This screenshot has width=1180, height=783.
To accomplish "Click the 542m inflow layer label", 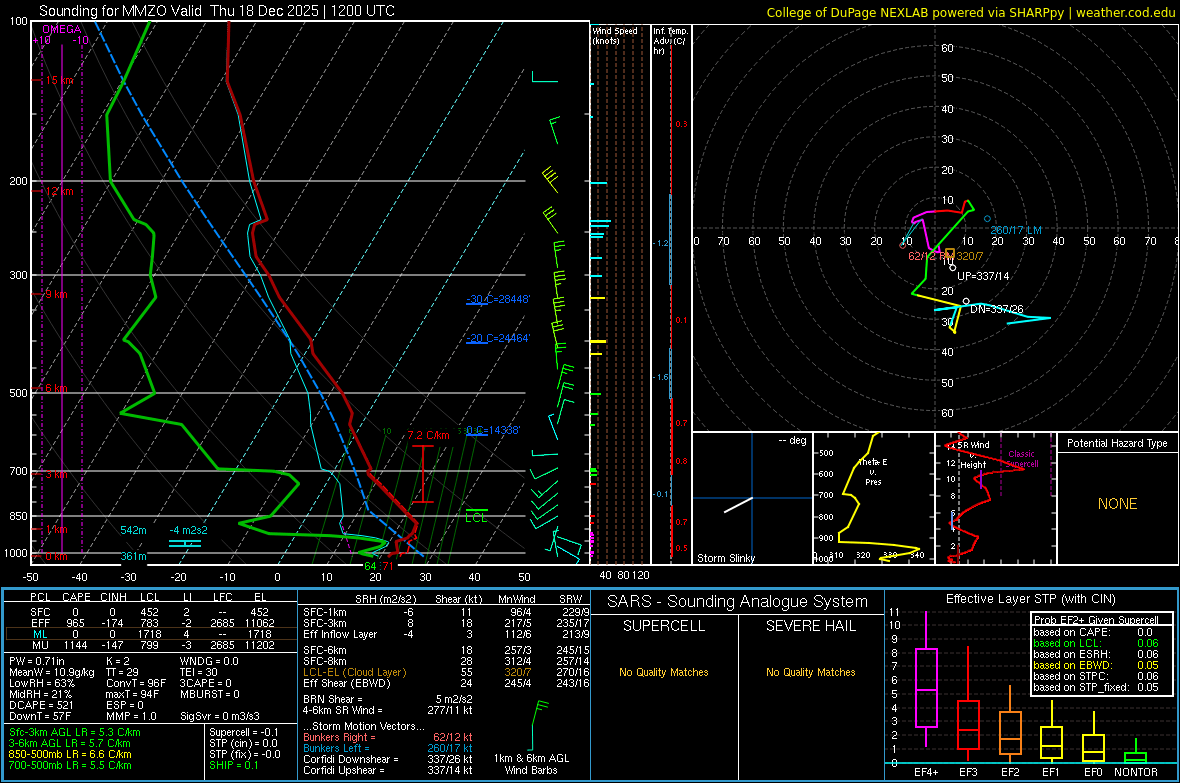I will 133,530.
